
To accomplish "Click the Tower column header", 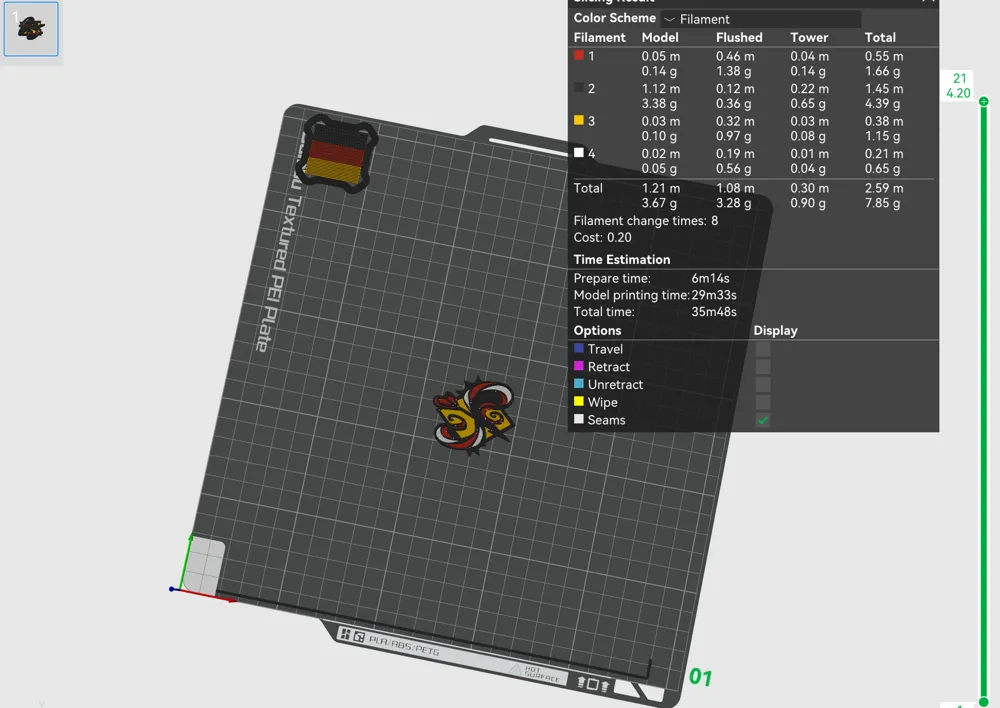I will tap(809, 38).
